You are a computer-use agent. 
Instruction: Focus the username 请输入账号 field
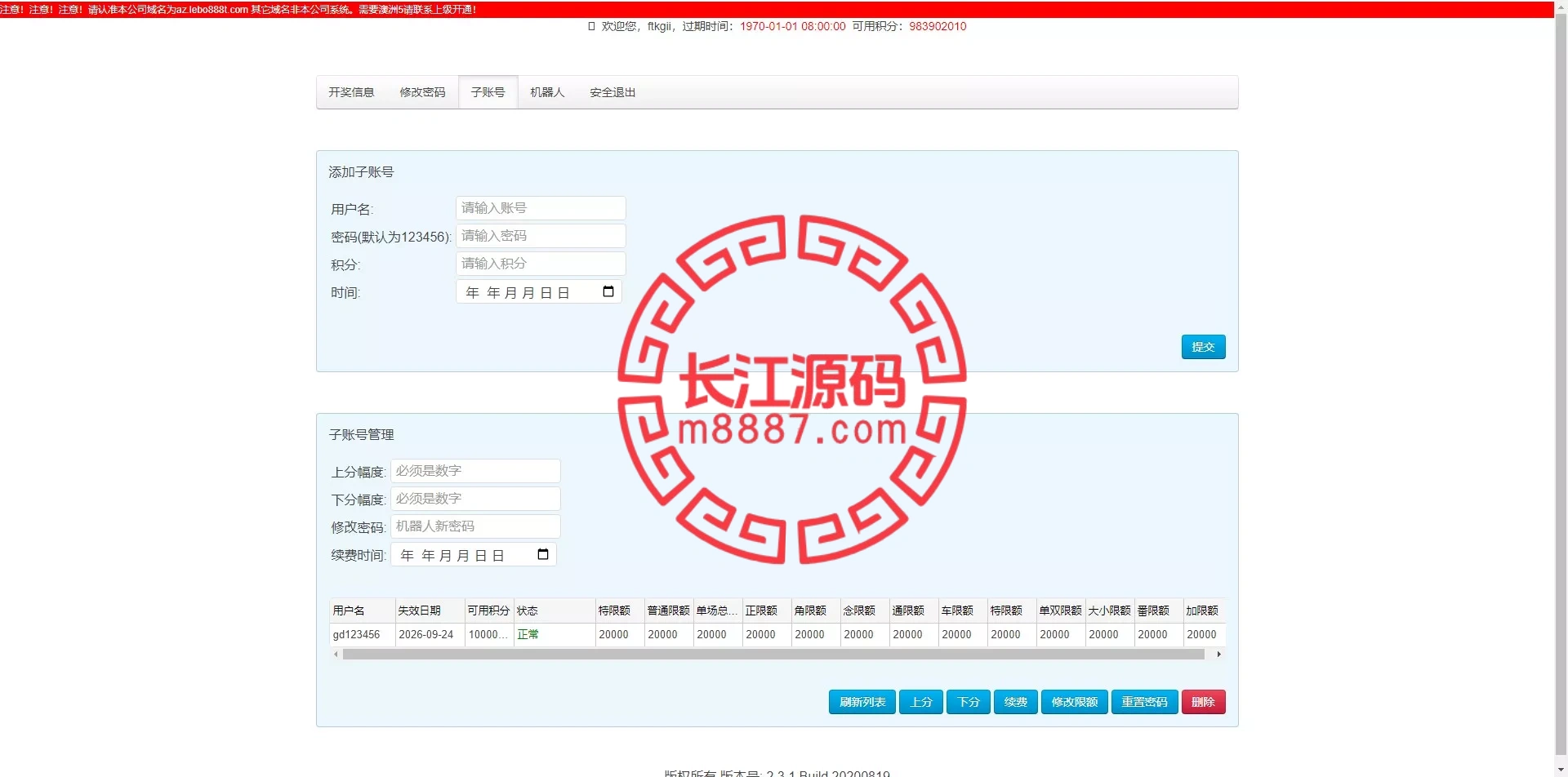tap(541, 208)
